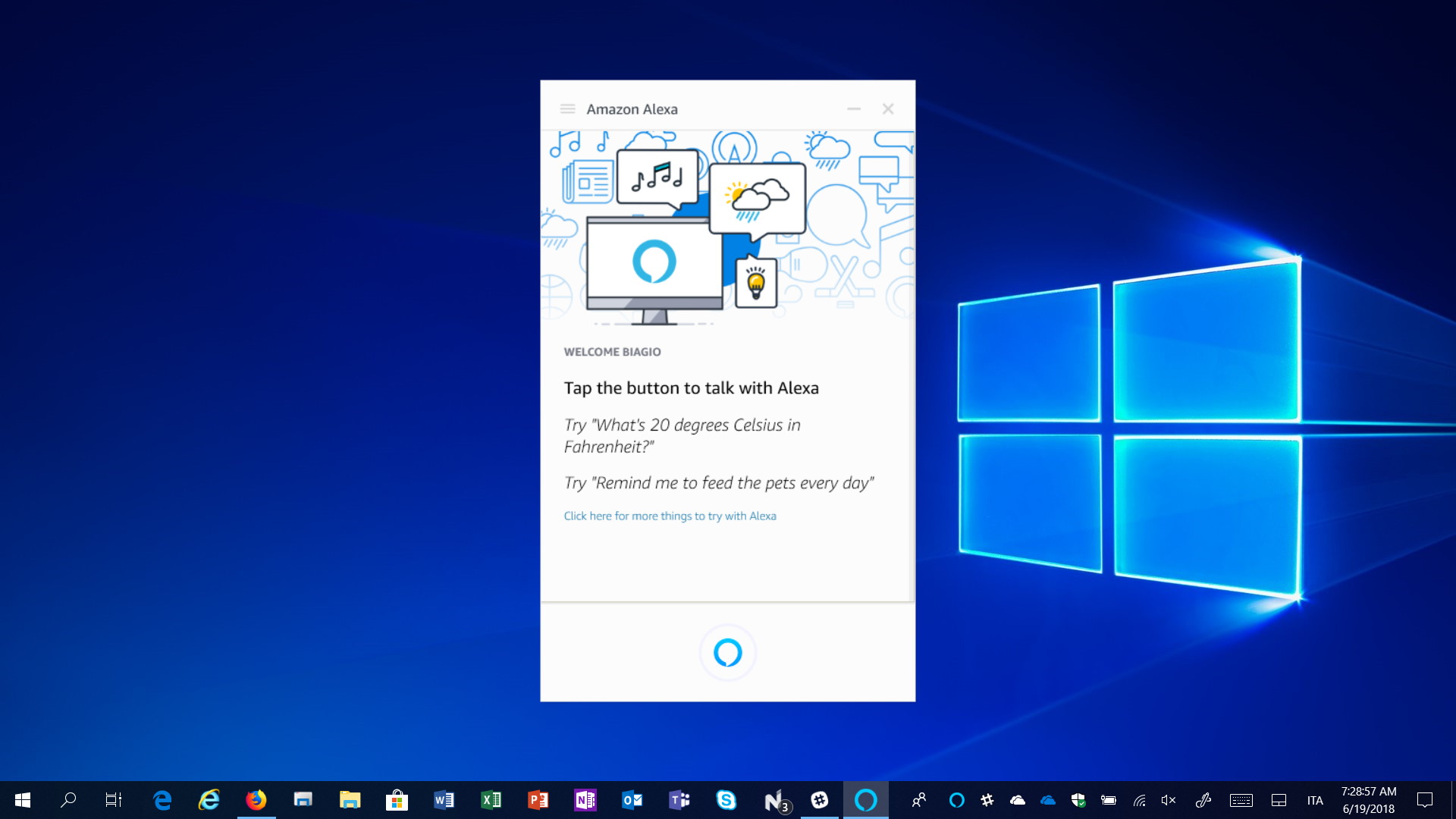Click the 'WELCOME BIAGIO' heading text

pos(612,352)
